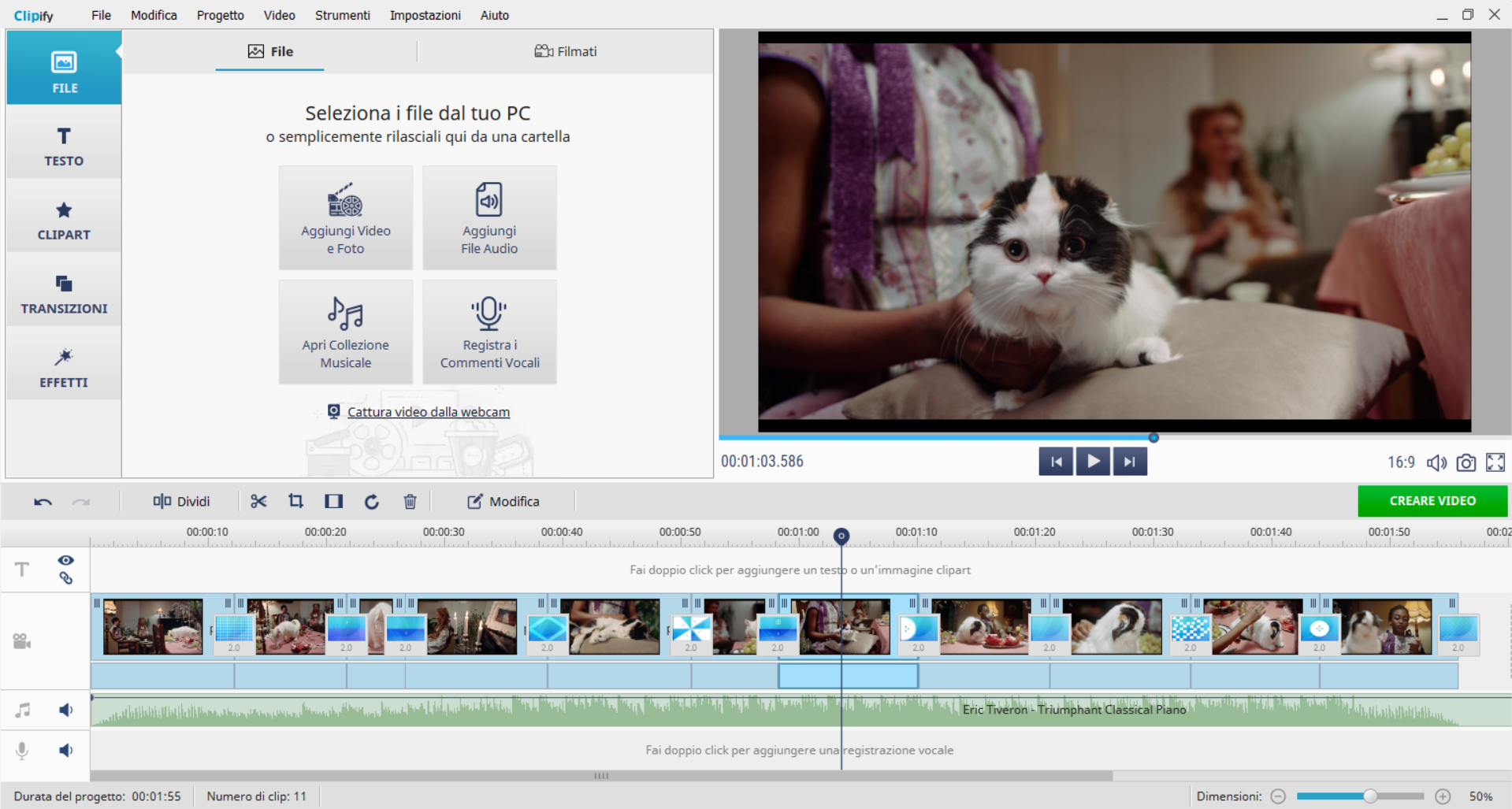Click the black bars frame icon
Image resolution: width=1512 pixels, height=809 pixels.
[x=334, y=501]
